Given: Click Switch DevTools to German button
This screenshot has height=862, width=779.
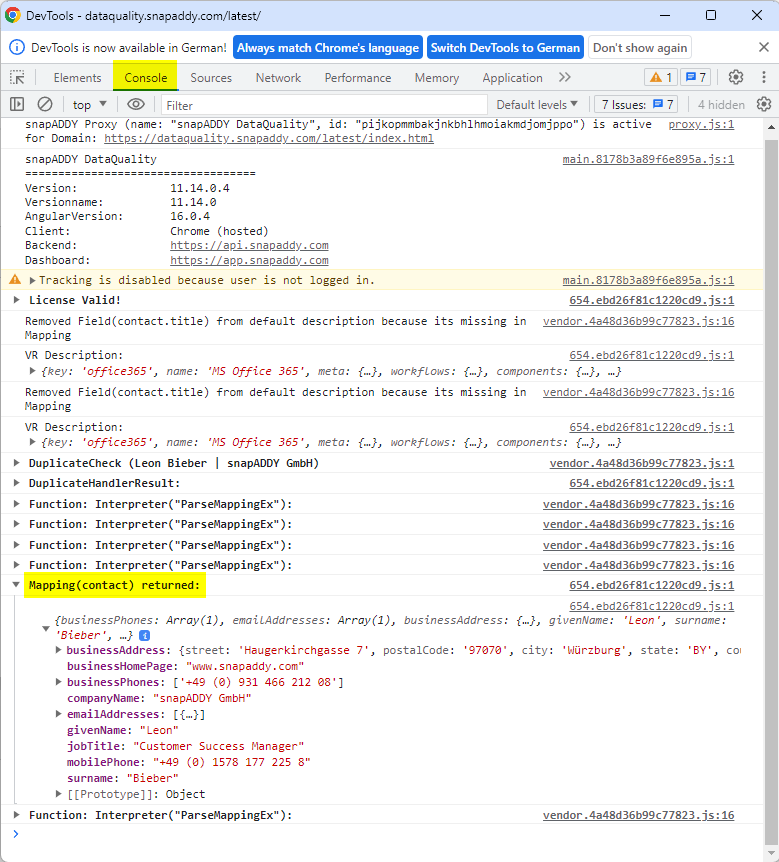Looking at the screenshot, I should coord(505,48).
